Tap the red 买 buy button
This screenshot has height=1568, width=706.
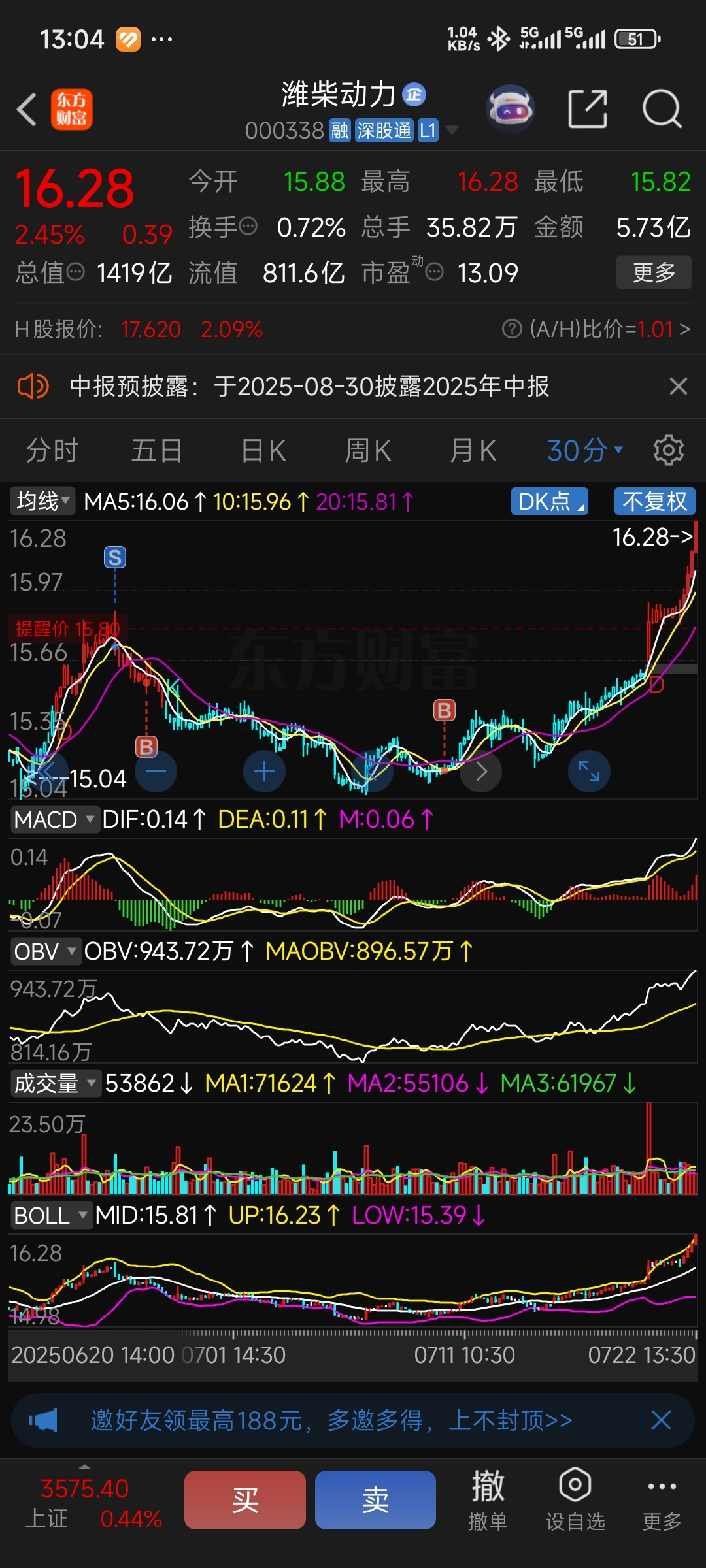(x=245, y=1500)
